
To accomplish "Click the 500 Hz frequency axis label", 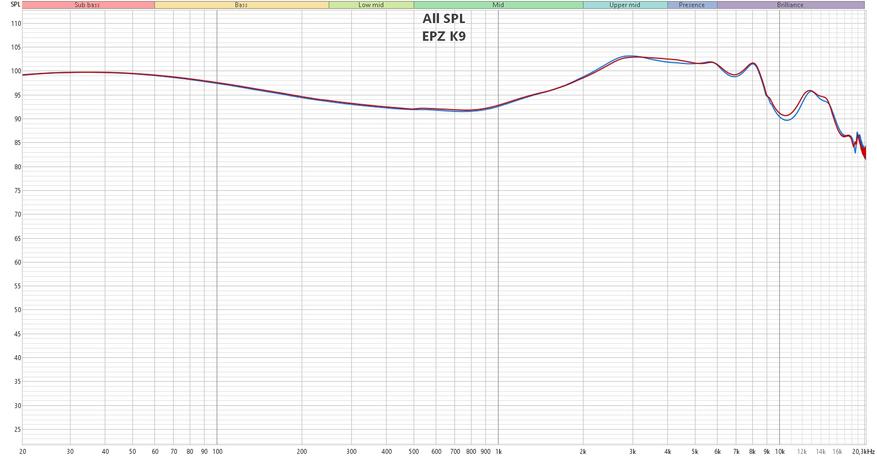I will coord(414,451).
